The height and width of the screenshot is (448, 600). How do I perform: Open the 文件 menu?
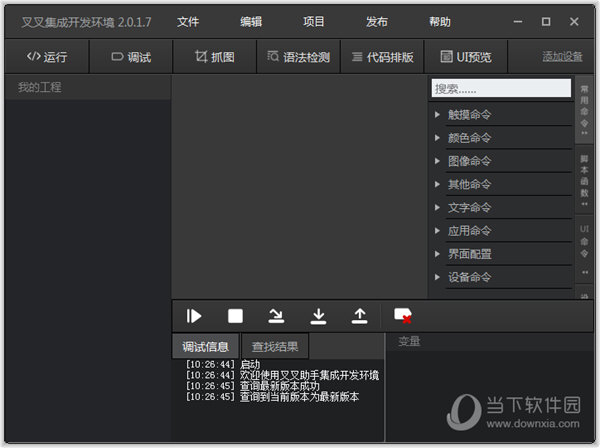point(188,22)
